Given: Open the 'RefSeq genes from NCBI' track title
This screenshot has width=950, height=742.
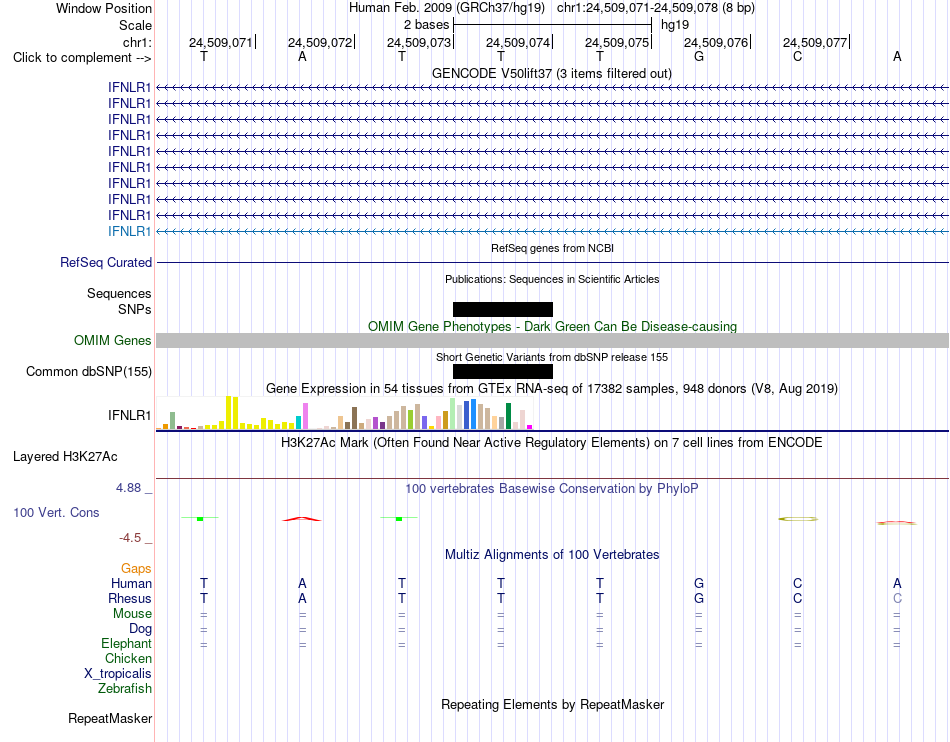Looking at the screenshot, I should (x=552, y=248).
